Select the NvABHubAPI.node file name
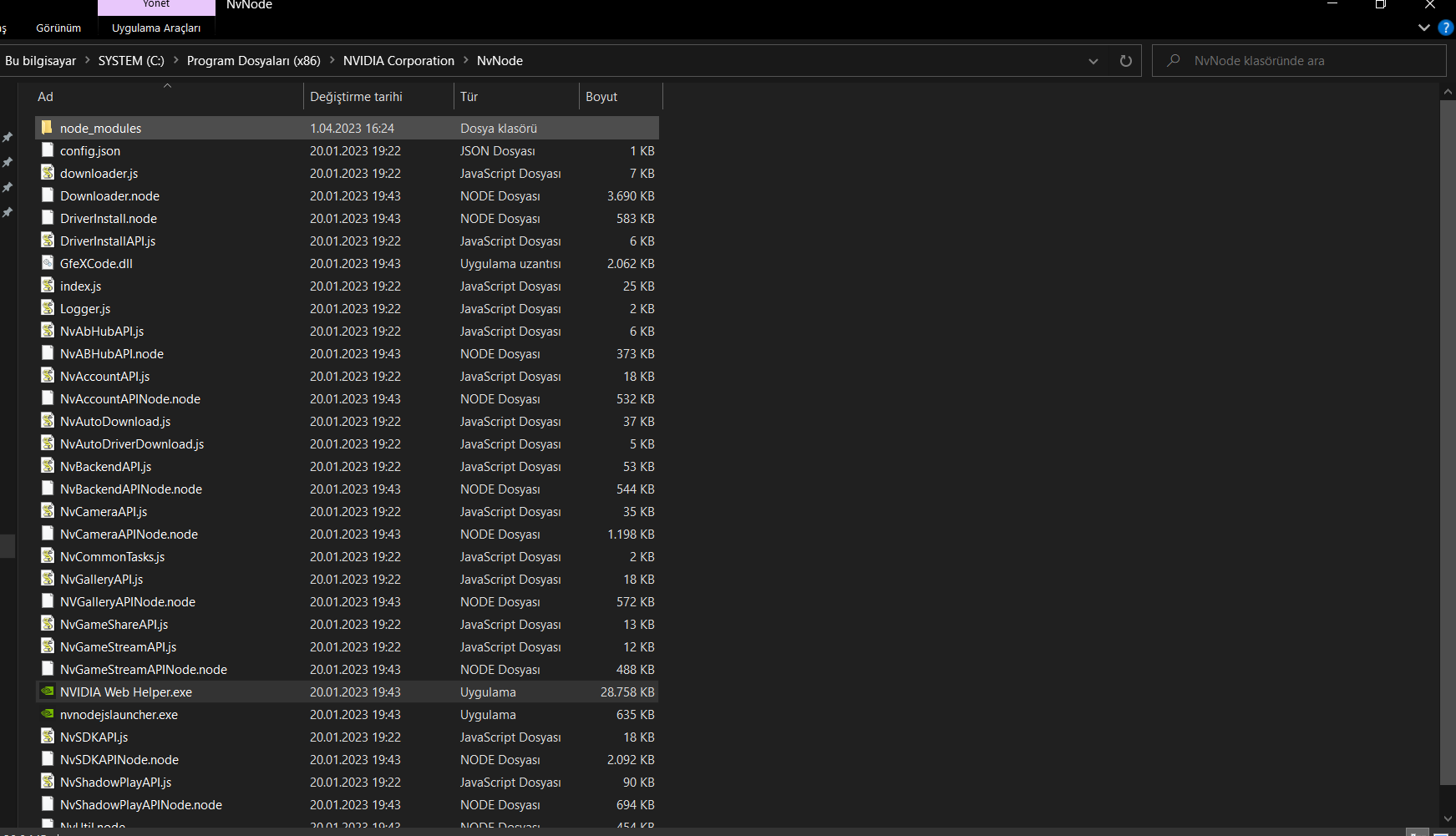 click(x=112, y=353)
